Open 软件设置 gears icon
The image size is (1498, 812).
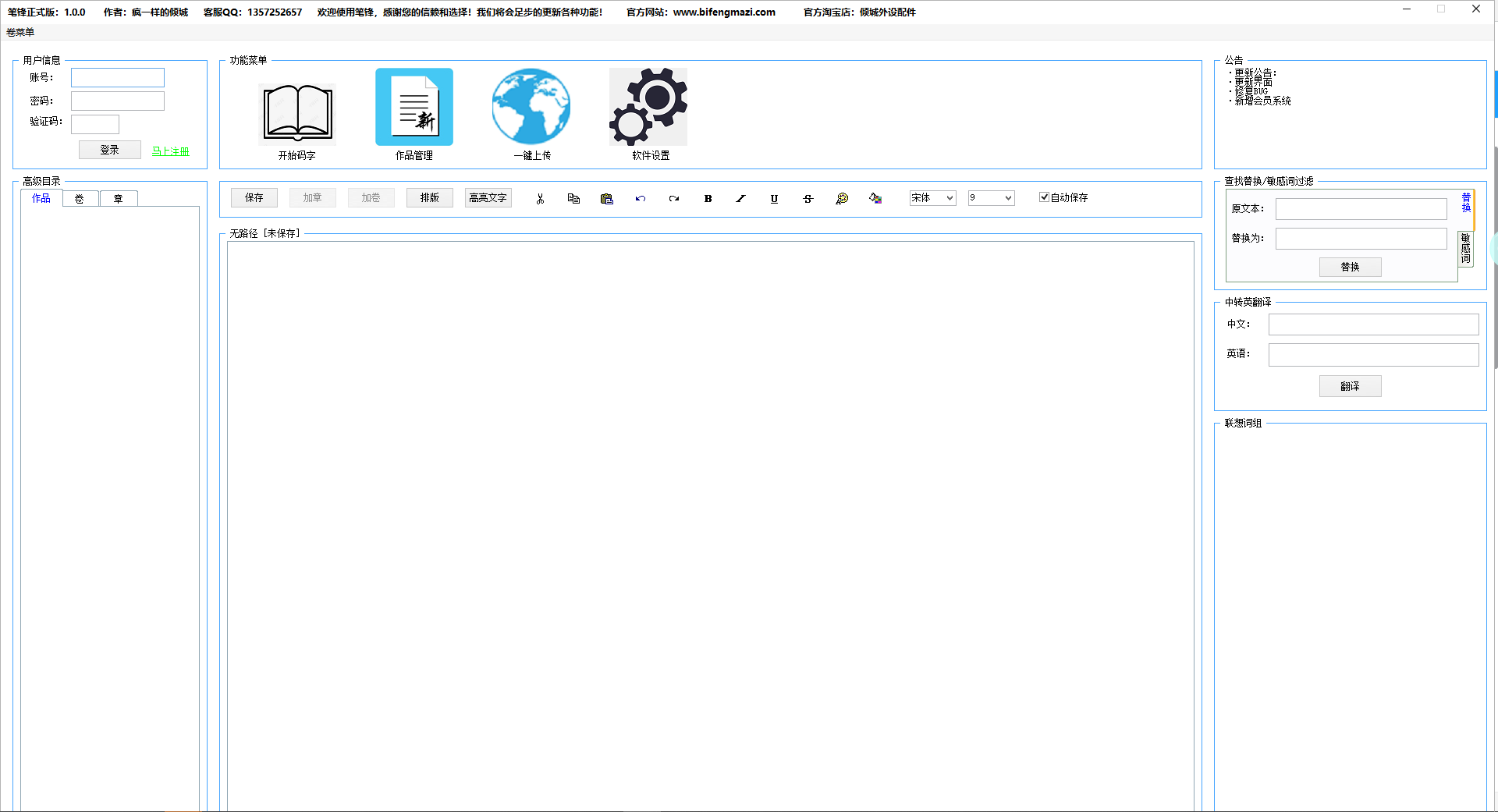(648, 107)
